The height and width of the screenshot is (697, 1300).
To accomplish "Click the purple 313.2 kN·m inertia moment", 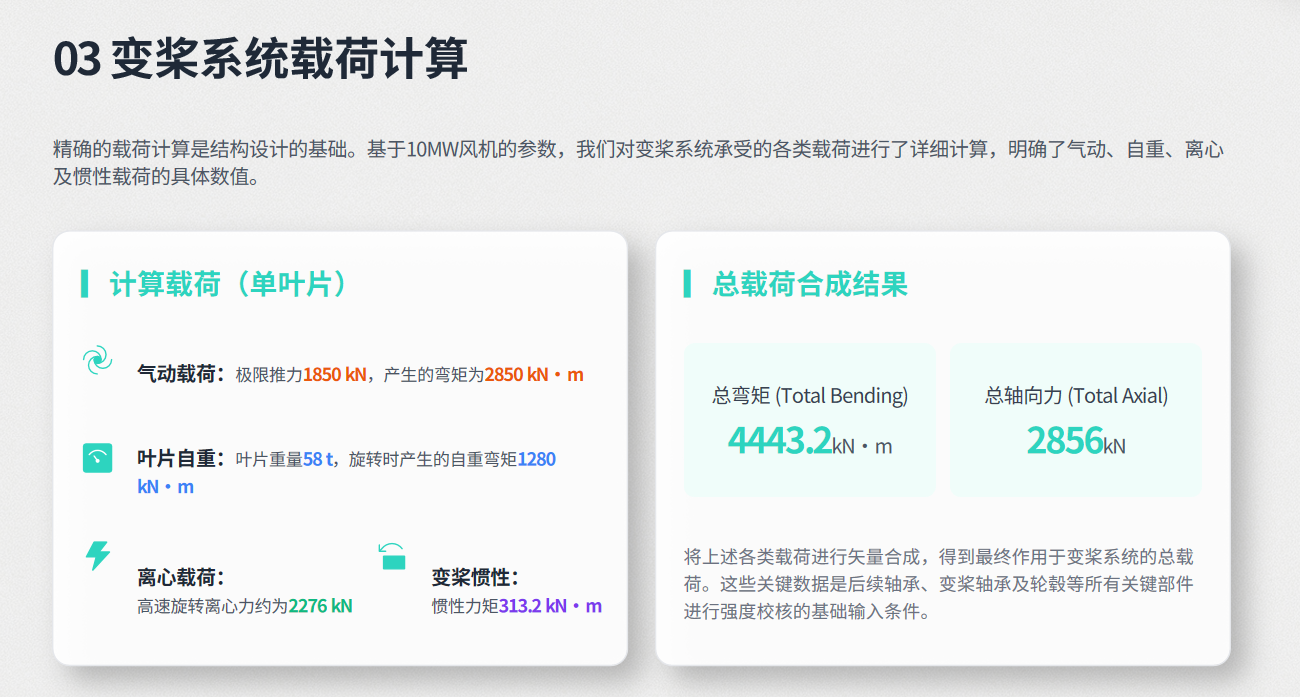I will (x=550, y=606).
